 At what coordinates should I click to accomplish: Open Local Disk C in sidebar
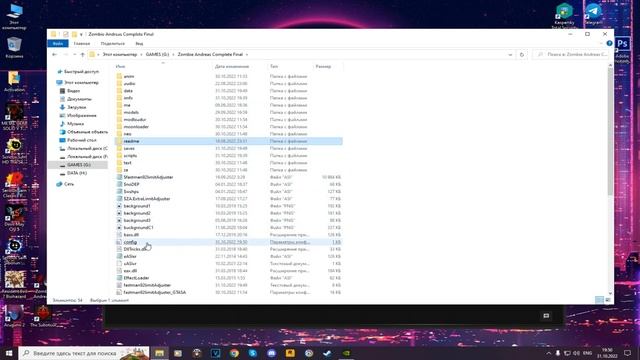point(87,148)
